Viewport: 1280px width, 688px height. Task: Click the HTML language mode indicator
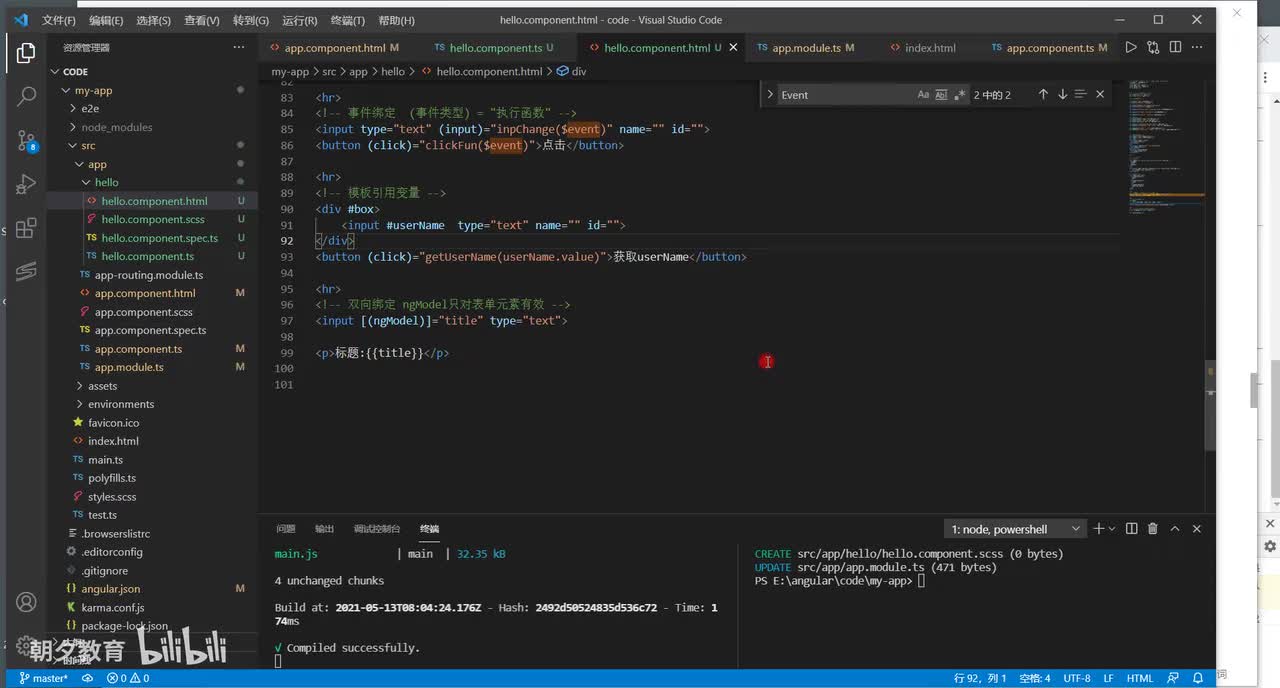click(1140, 678)
